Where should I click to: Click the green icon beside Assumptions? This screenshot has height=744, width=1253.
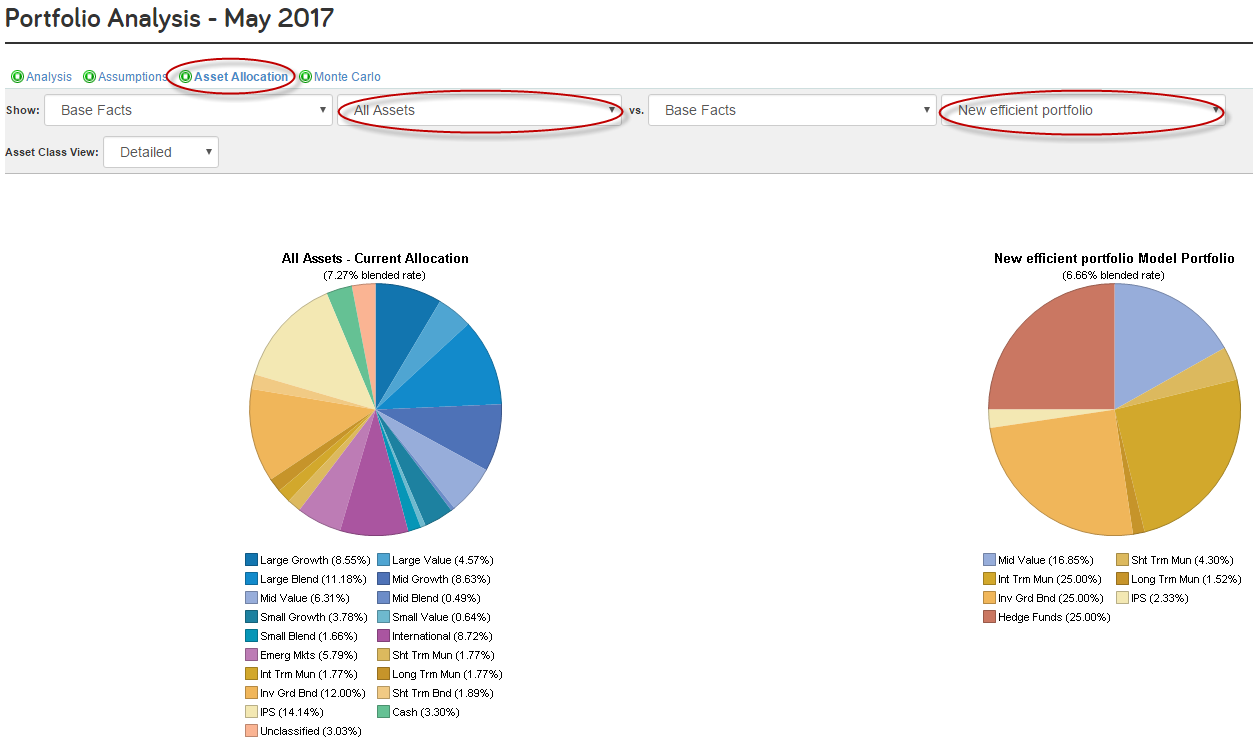click(89, 77)
